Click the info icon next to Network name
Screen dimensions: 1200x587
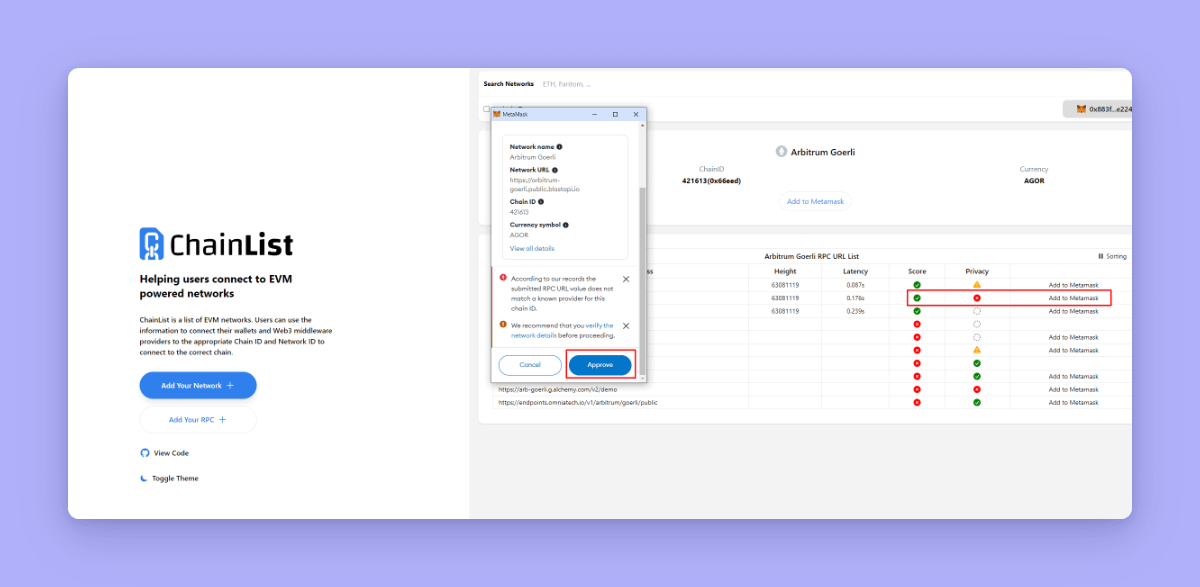tap(559, 147)
